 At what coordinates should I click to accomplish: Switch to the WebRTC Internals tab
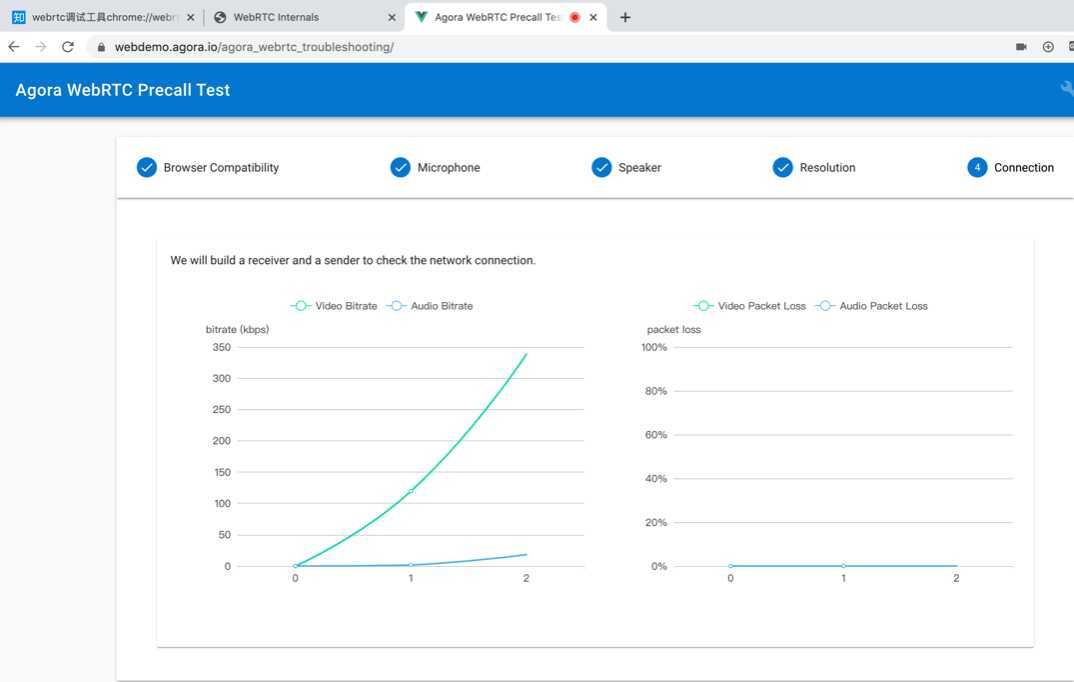(303, 17)
